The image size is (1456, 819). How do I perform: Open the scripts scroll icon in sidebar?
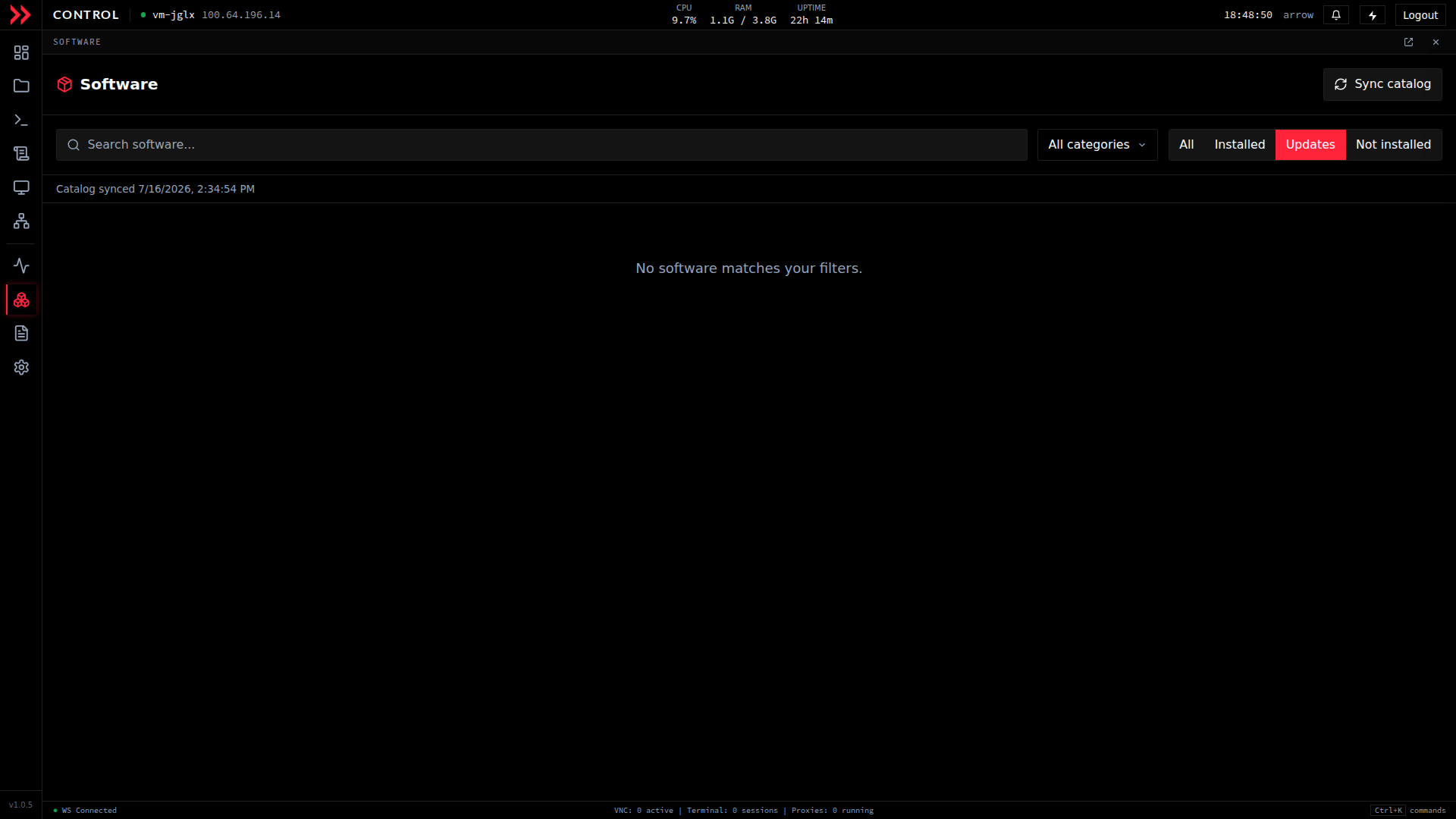coord(21,153)
